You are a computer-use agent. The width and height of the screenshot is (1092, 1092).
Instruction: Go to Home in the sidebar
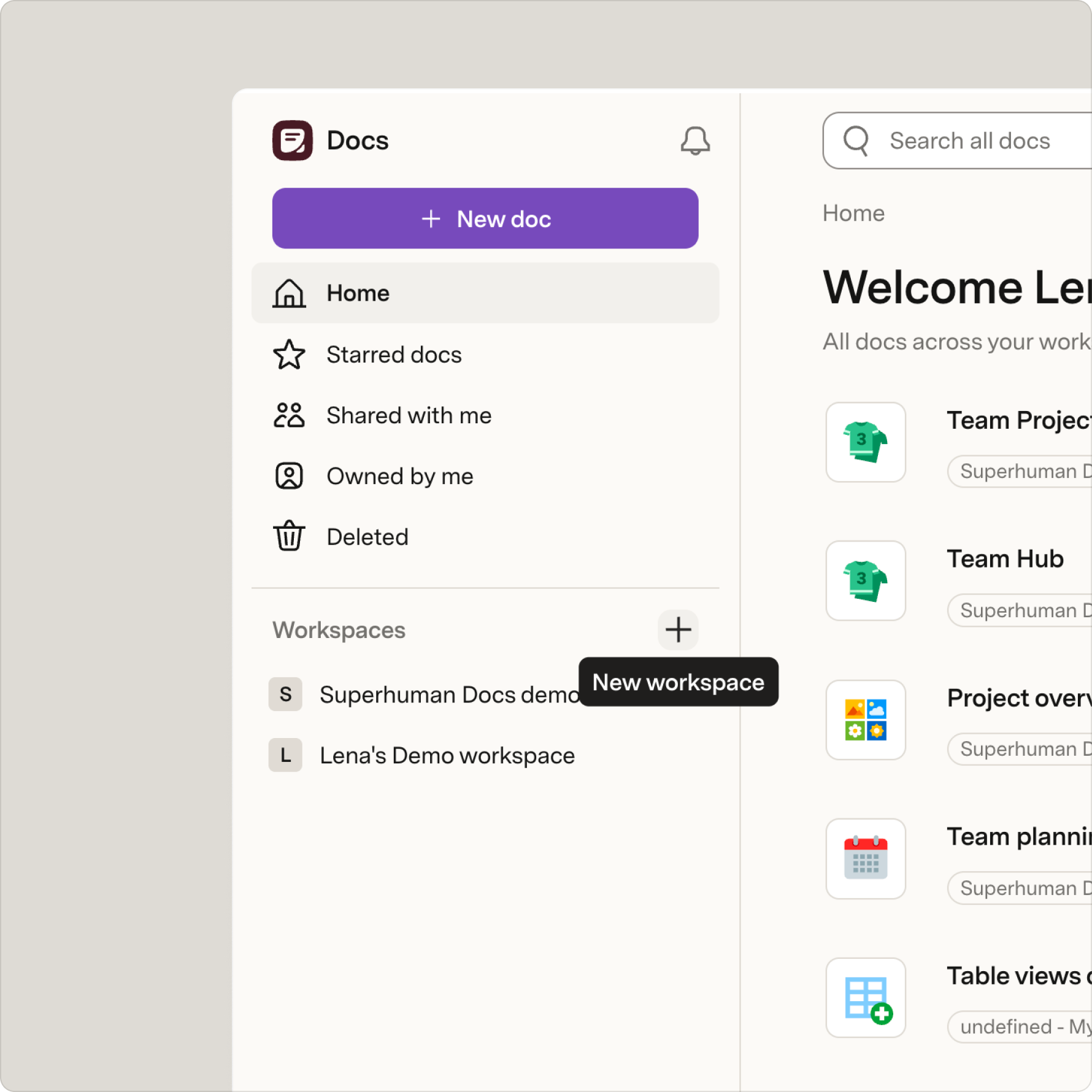485,293
